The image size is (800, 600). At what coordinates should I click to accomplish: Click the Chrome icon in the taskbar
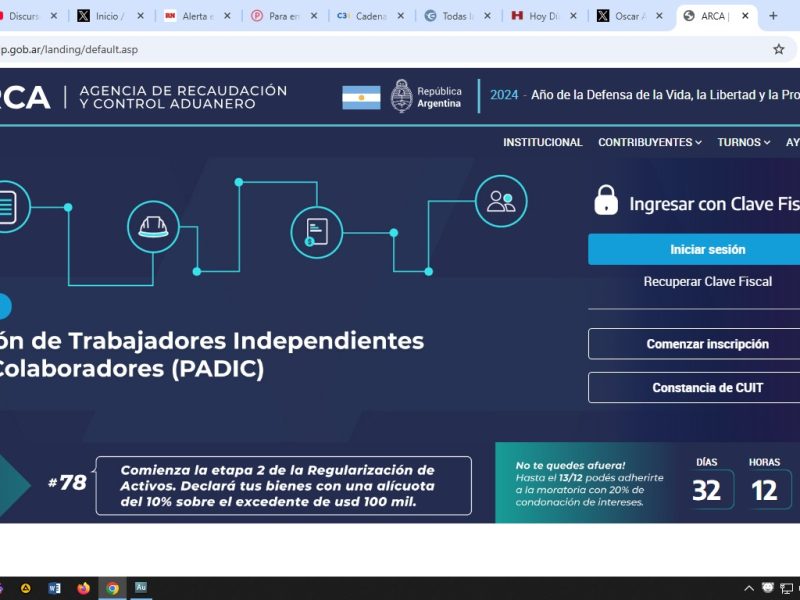click(x=112, y=588)
